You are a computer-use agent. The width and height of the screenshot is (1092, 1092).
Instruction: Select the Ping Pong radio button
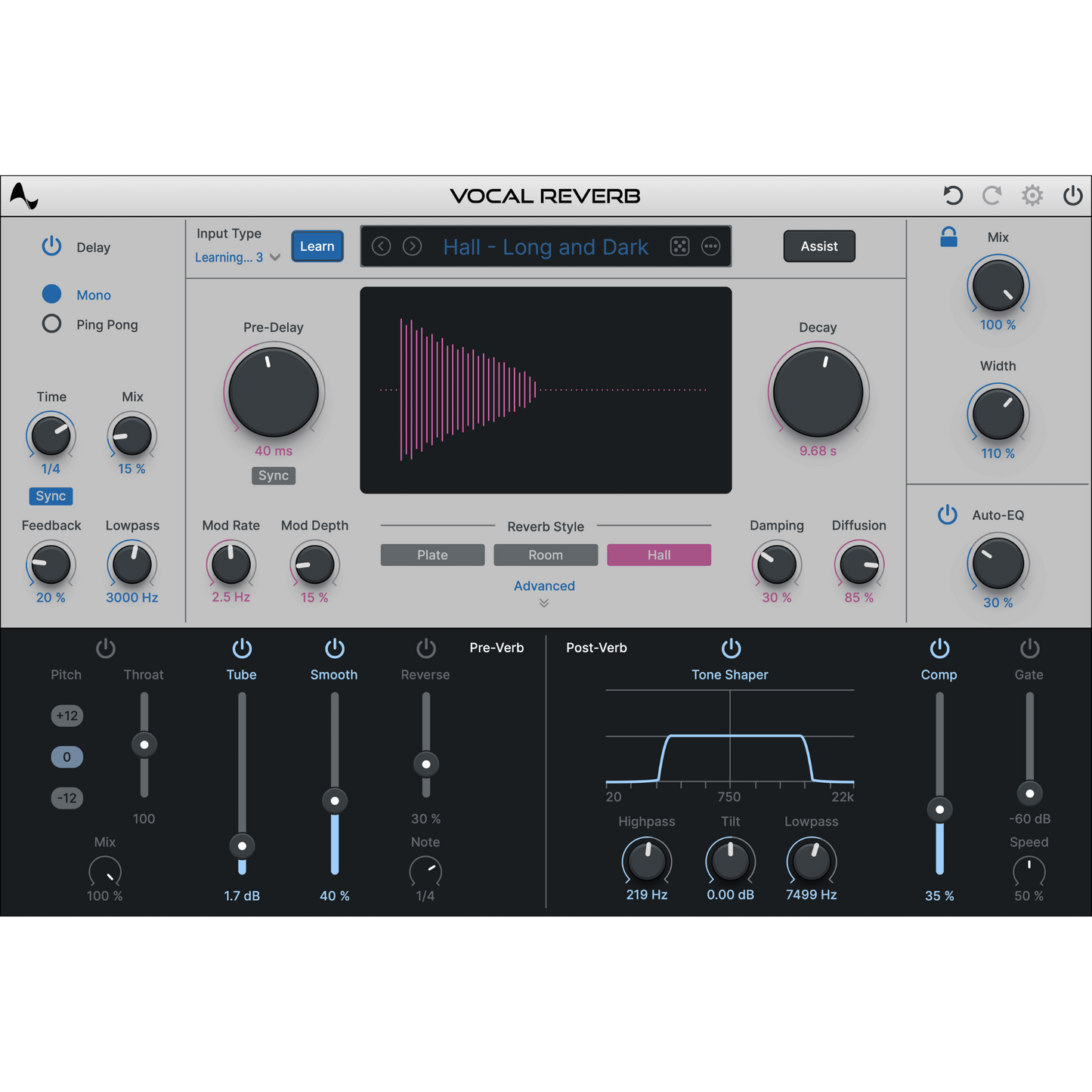(x=51, y=323)
